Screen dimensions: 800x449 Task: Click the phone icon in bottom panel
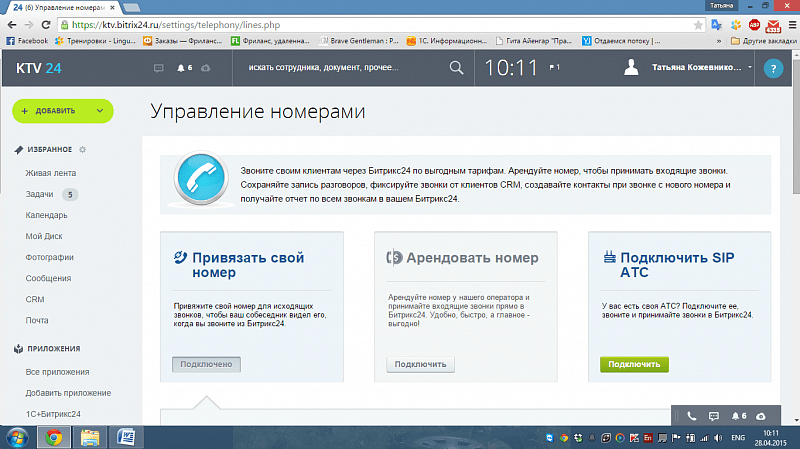tap(691, 415)
